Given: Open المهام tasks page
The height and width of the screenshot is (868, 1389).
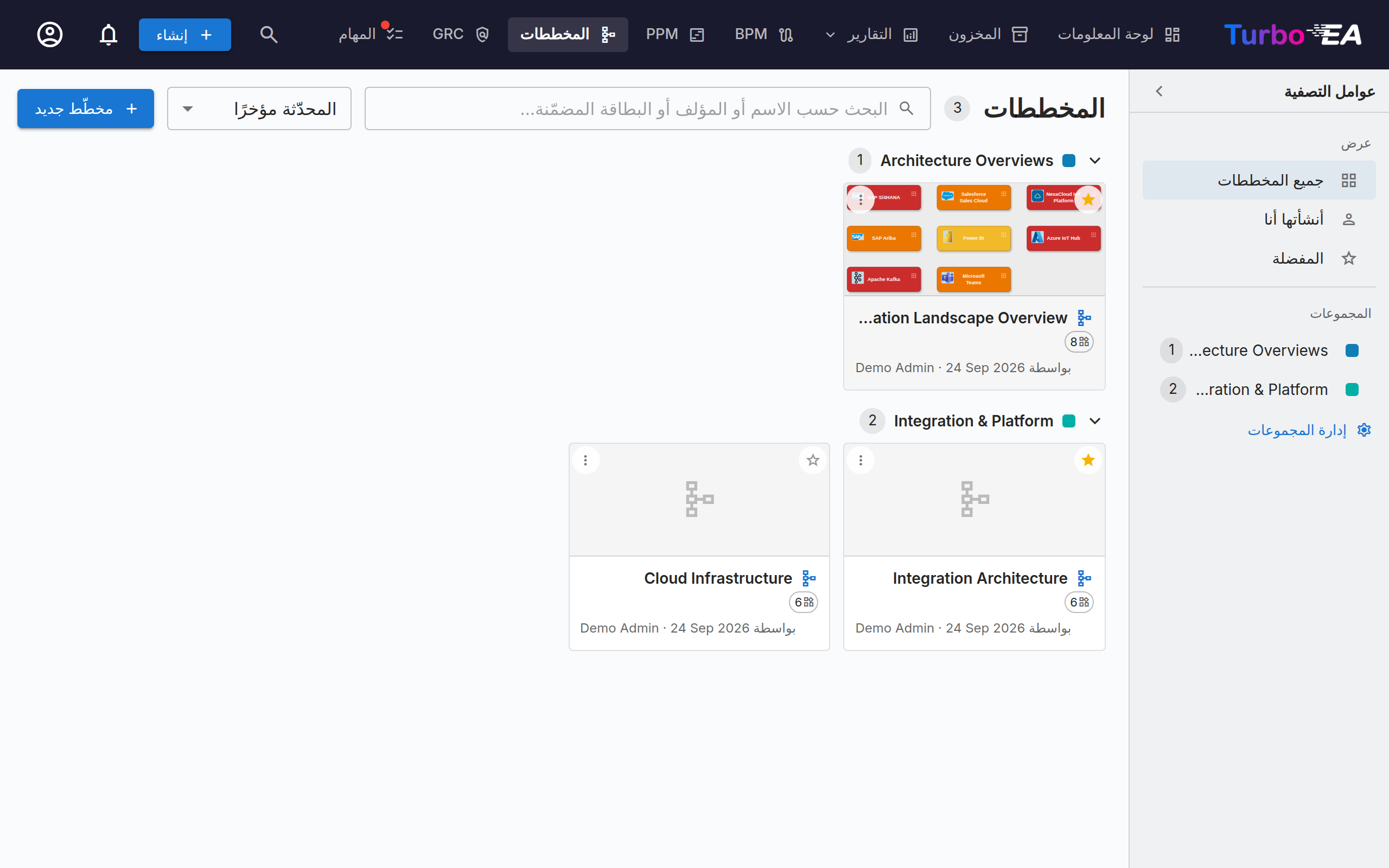Looking at the screenshot, I should (x=371, y=34).
